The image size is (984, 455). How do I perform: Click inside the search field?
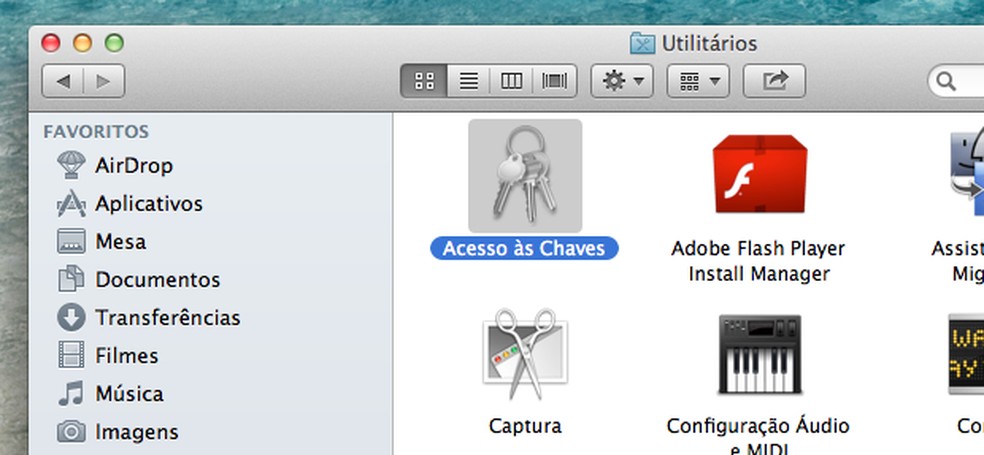956,81
